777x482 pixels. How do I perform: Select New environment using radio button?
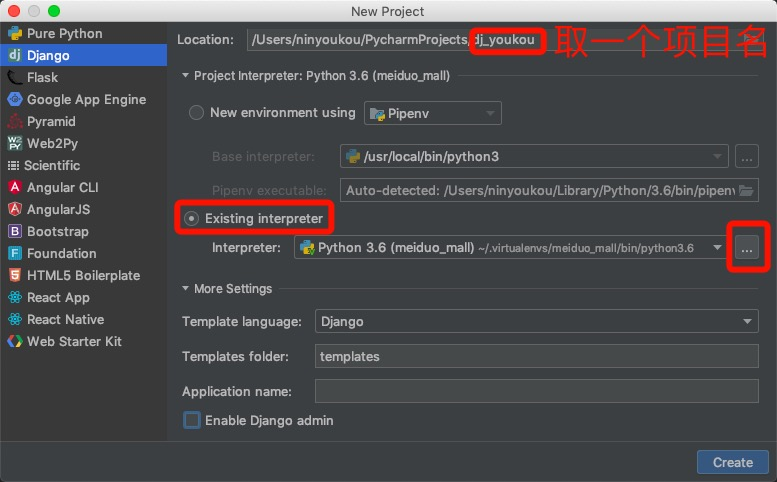coord(196,112)
